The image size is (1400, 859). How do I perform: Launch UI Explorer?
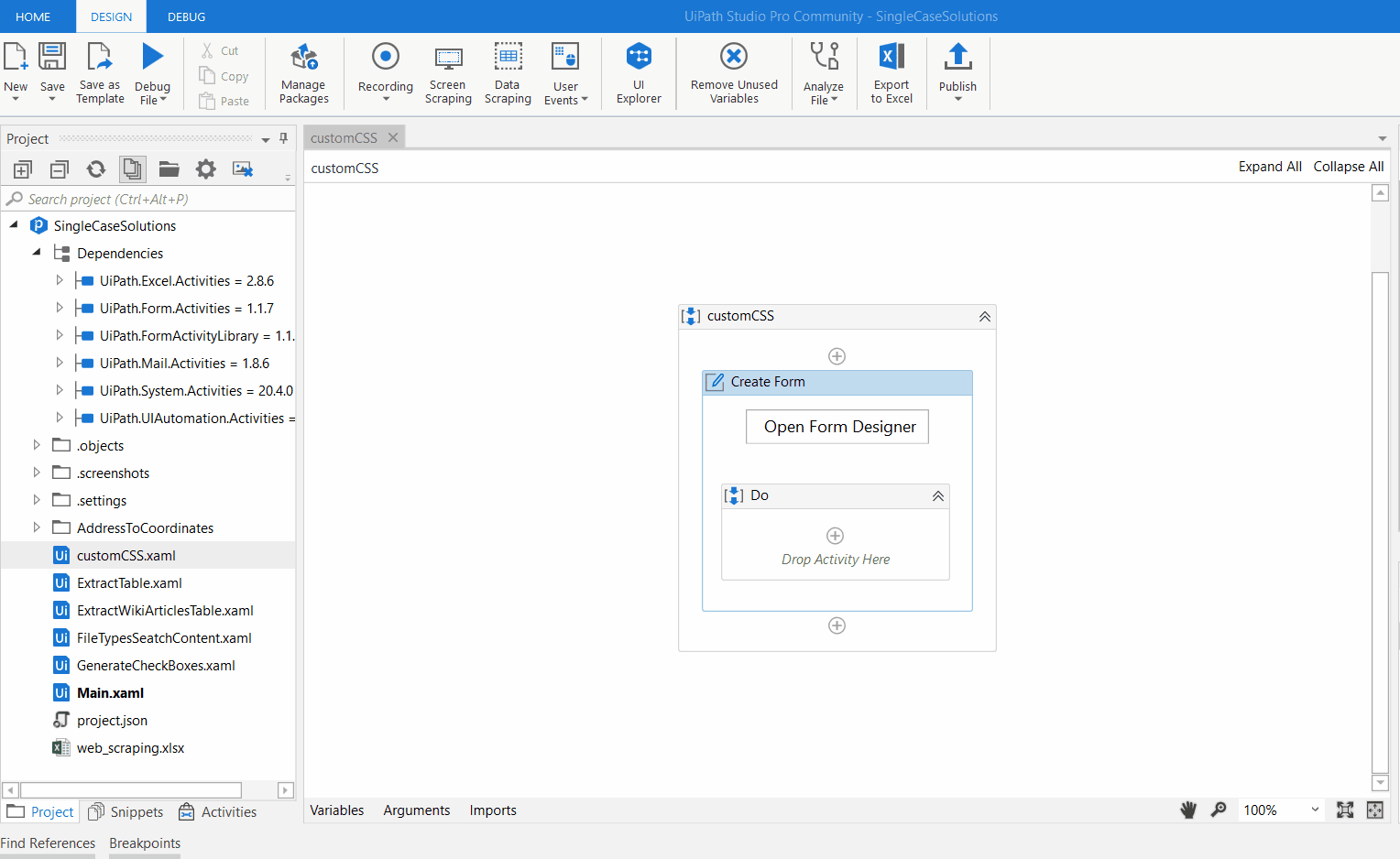[639, 73]
